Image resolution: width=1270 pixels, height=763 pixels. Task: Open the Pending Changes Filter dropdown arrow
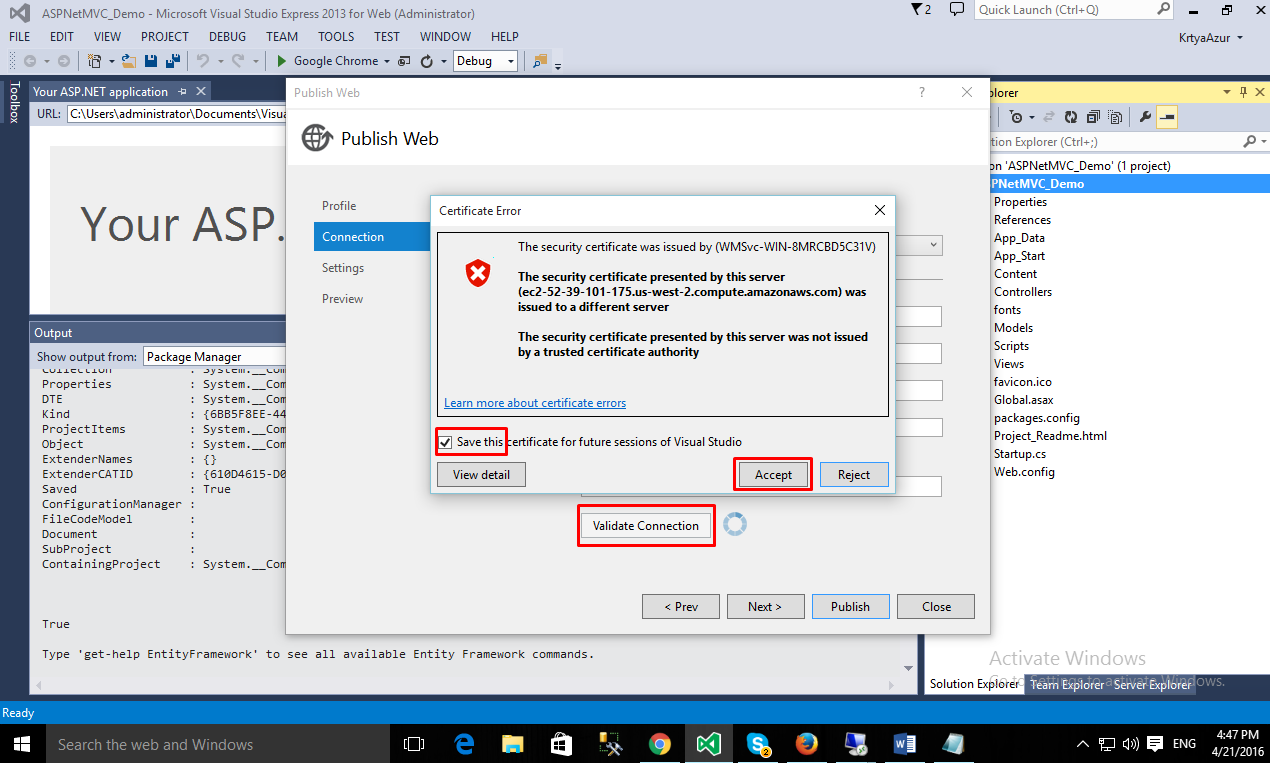(x=1031, y=117)
